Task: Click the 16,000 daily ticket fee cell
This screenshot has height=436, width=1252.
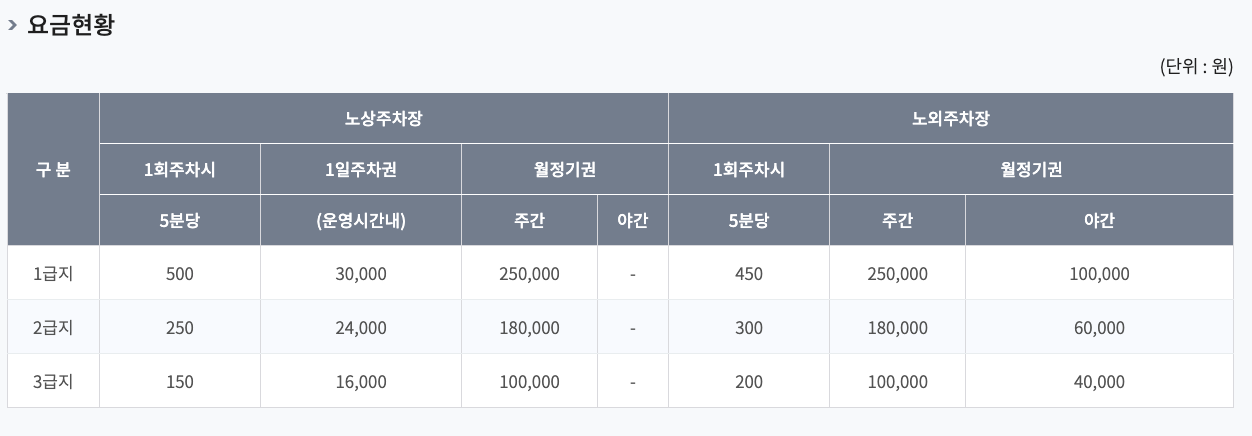Action: point(360,382)
